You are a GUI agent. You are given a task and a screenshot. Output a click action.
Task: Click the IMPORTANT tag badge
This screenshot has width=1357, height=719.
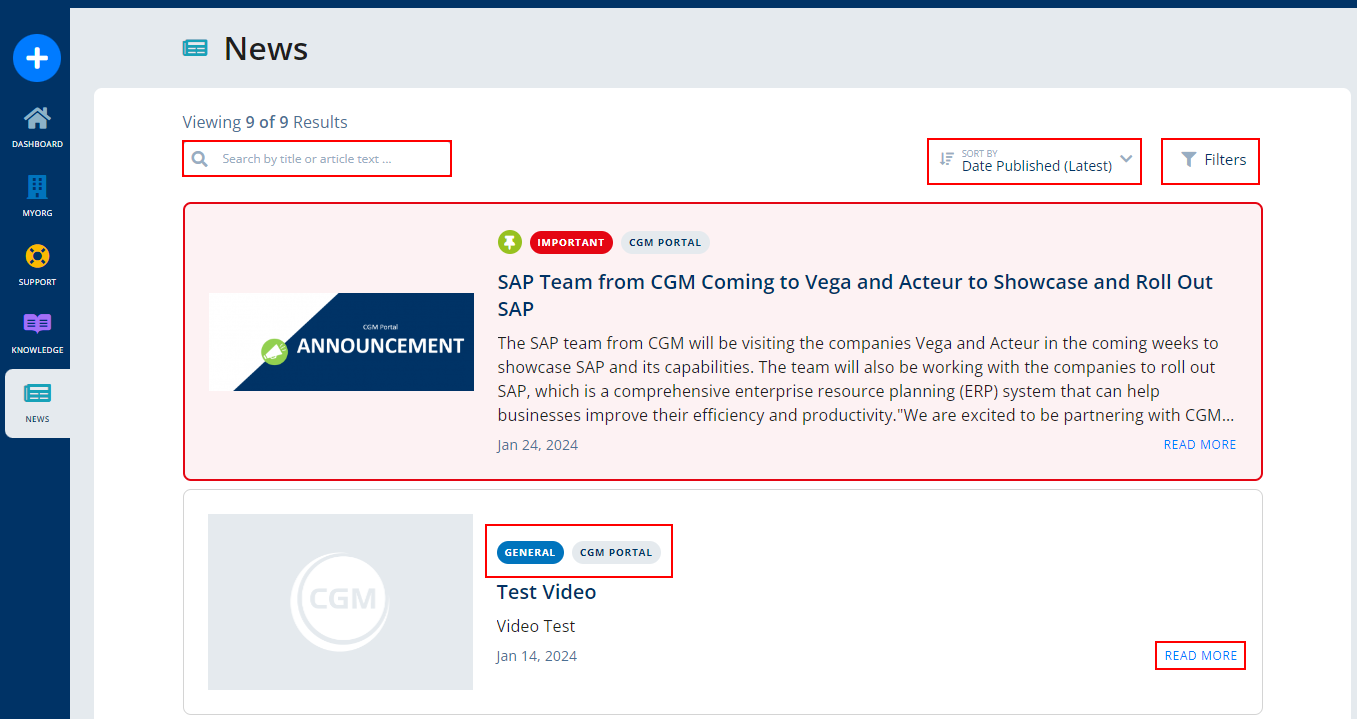point(571,242)
